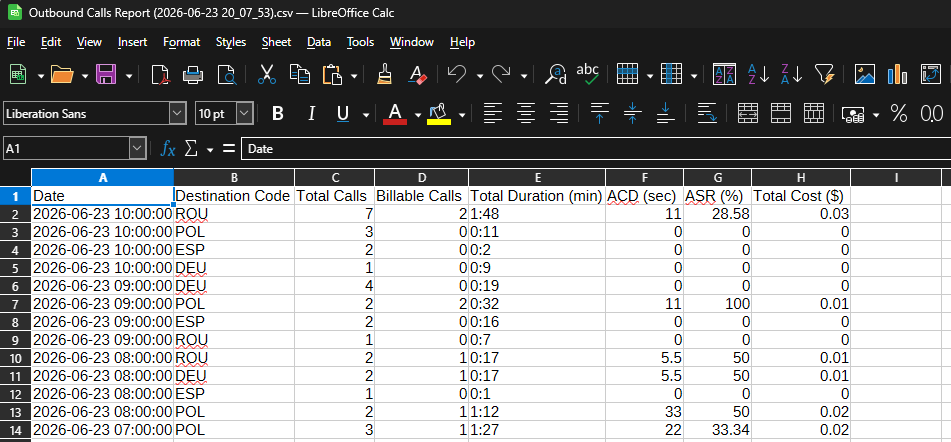951x442 pixels.
Task: Export directly as PDF
Action: (161, 75)
